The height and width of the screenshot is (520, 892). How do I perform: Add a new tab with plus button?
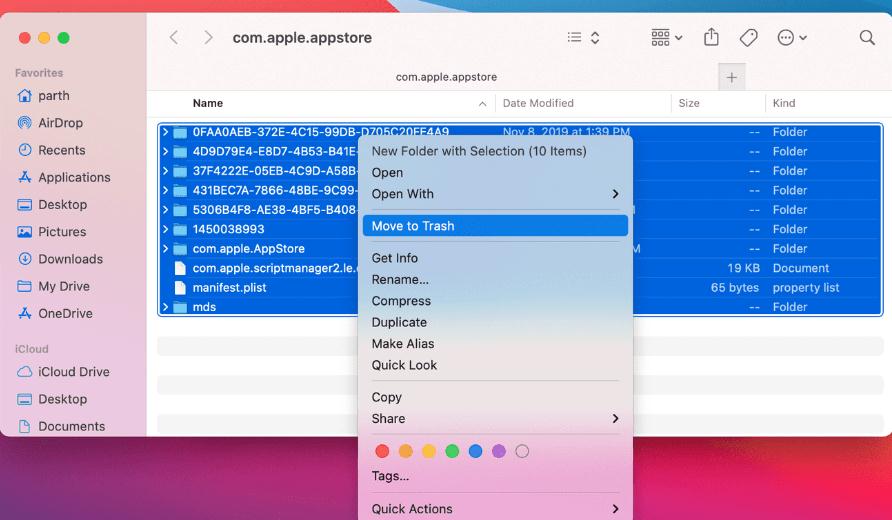[x=731, y=77]
